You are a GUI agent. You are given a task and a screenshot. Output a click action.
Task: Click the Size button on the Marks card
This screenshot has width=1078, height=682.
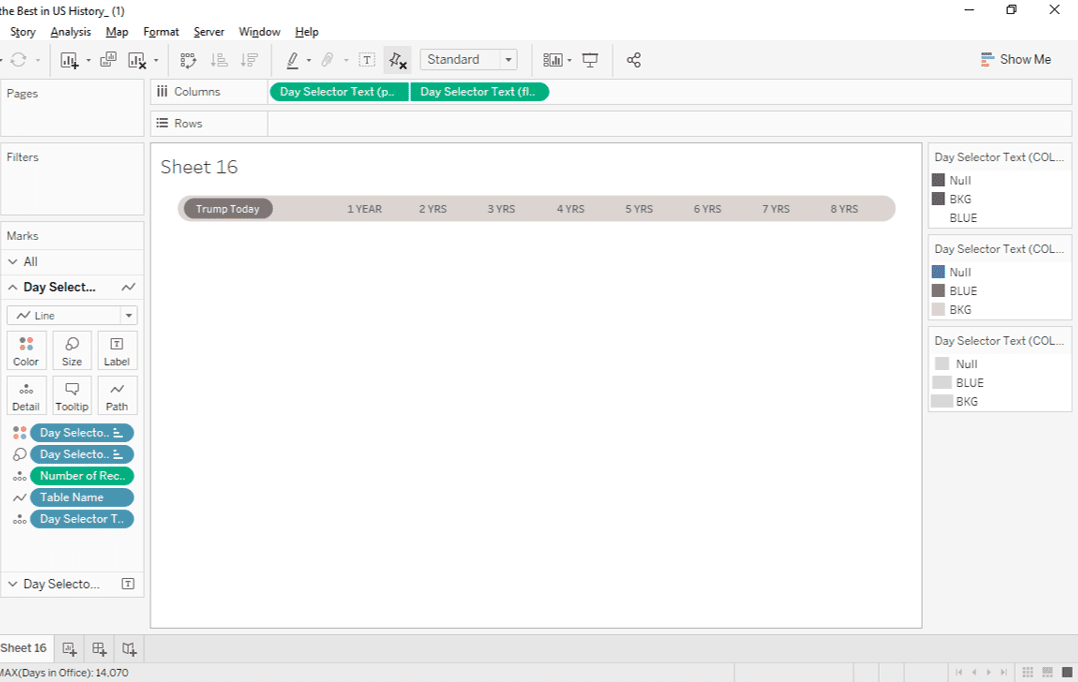point(71,350)
